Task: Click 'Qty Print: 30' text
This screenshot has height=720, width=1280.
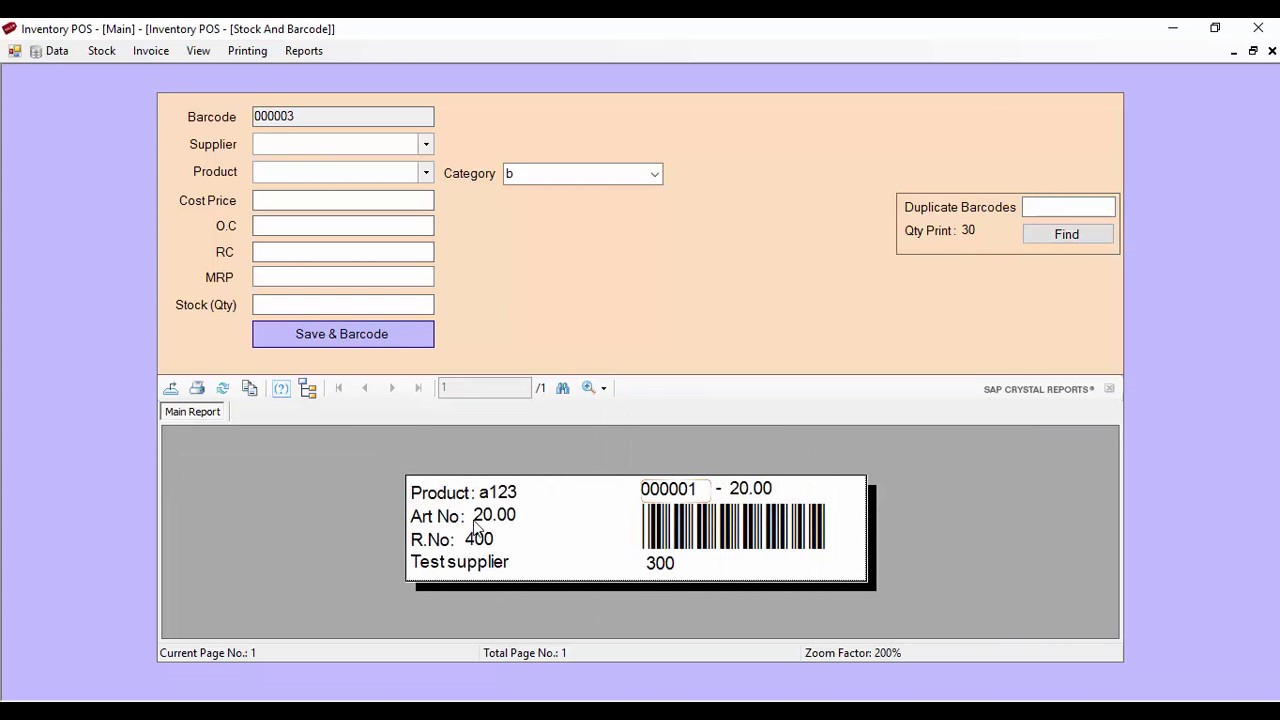Action: point(940,231)
